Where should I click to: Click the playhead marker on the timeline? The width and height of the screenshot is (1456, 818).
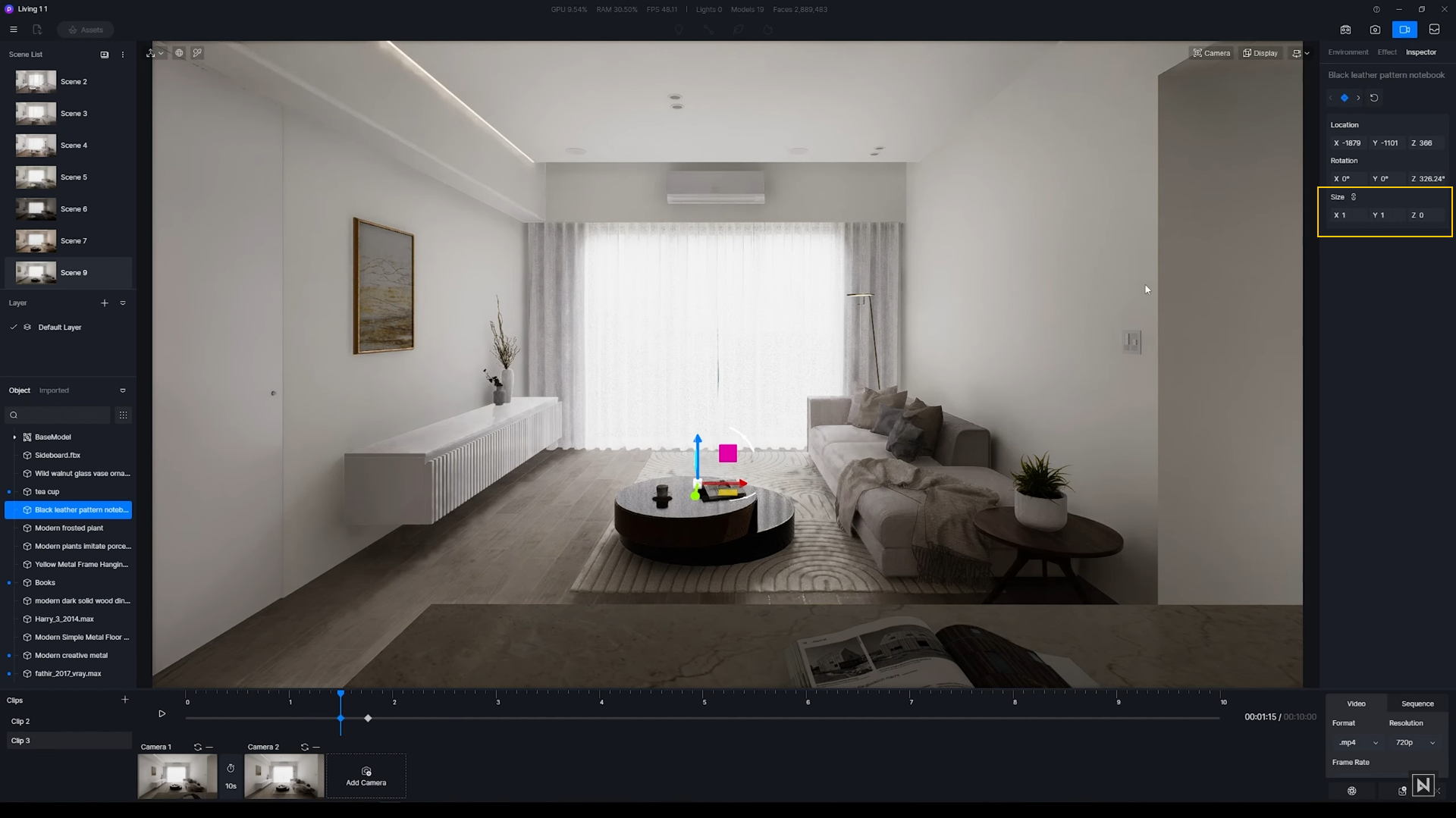(340, 693)
